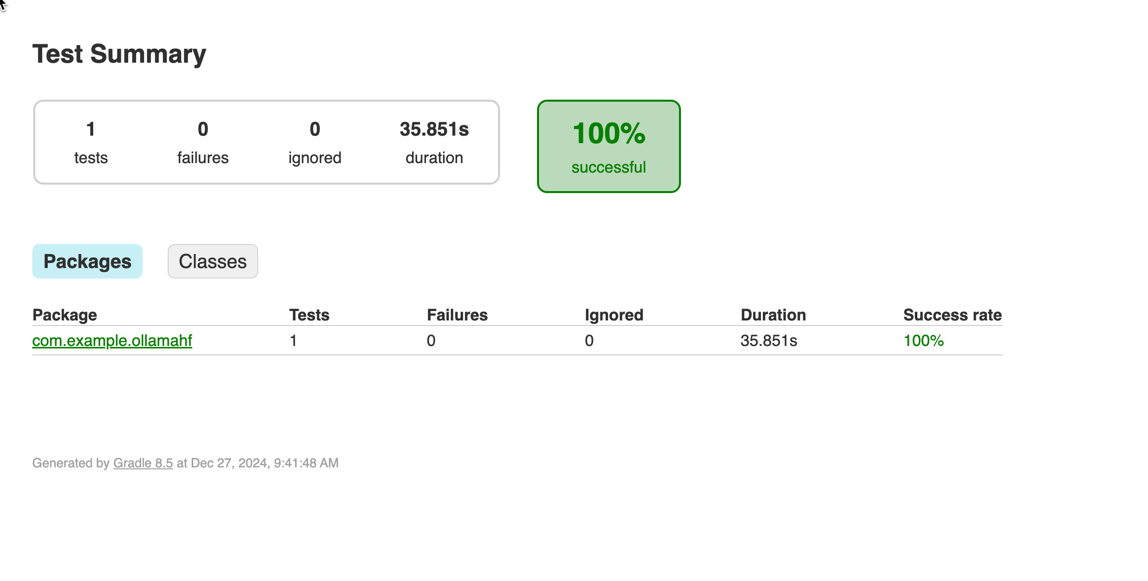Select the Test Summary heading
Screen dimensions: 1148x581
point(119,54)
